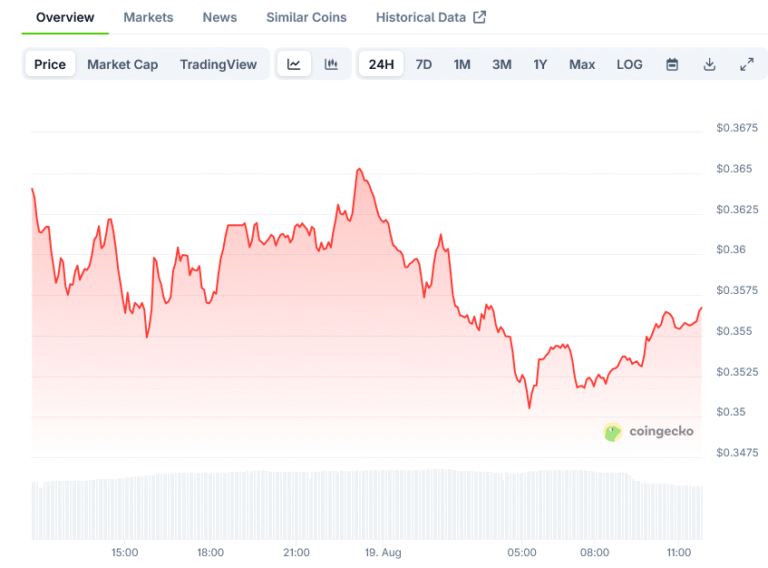The height and width of the screenshot is (568, 768).
Task: Switch chart to TradingView mode
Action: [x=218, y=64]
